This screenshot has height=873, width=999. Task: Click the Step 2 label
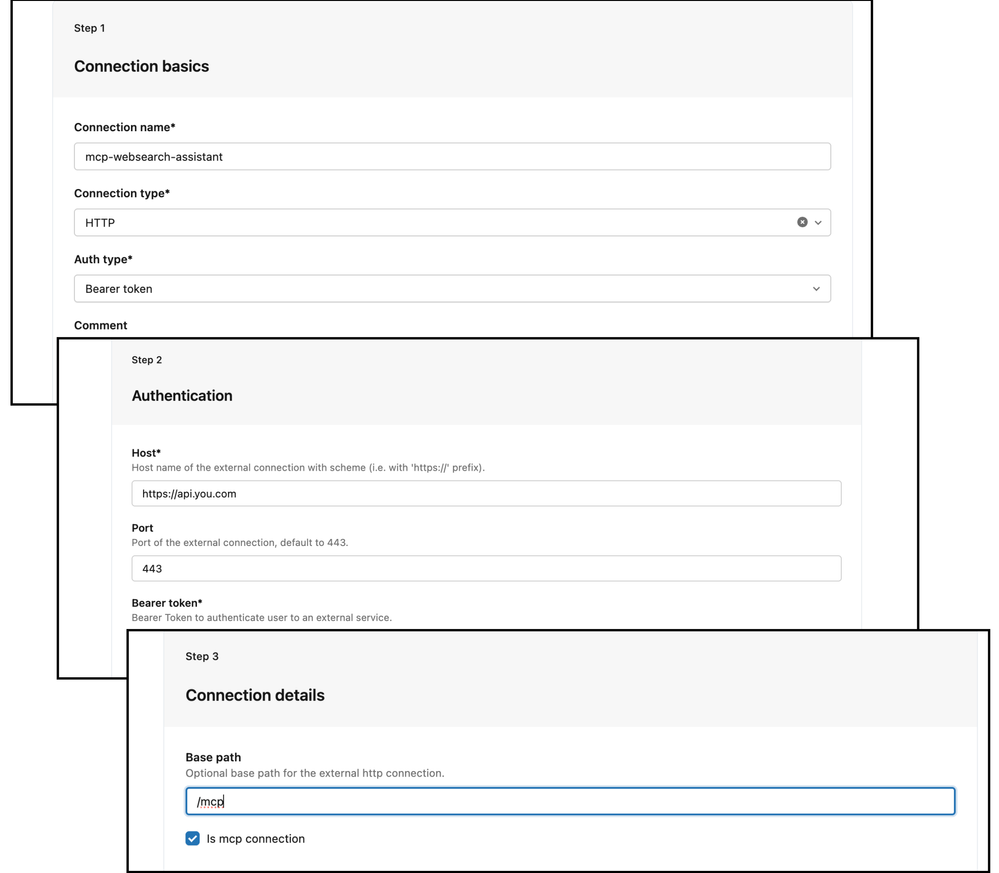[147, 360]
